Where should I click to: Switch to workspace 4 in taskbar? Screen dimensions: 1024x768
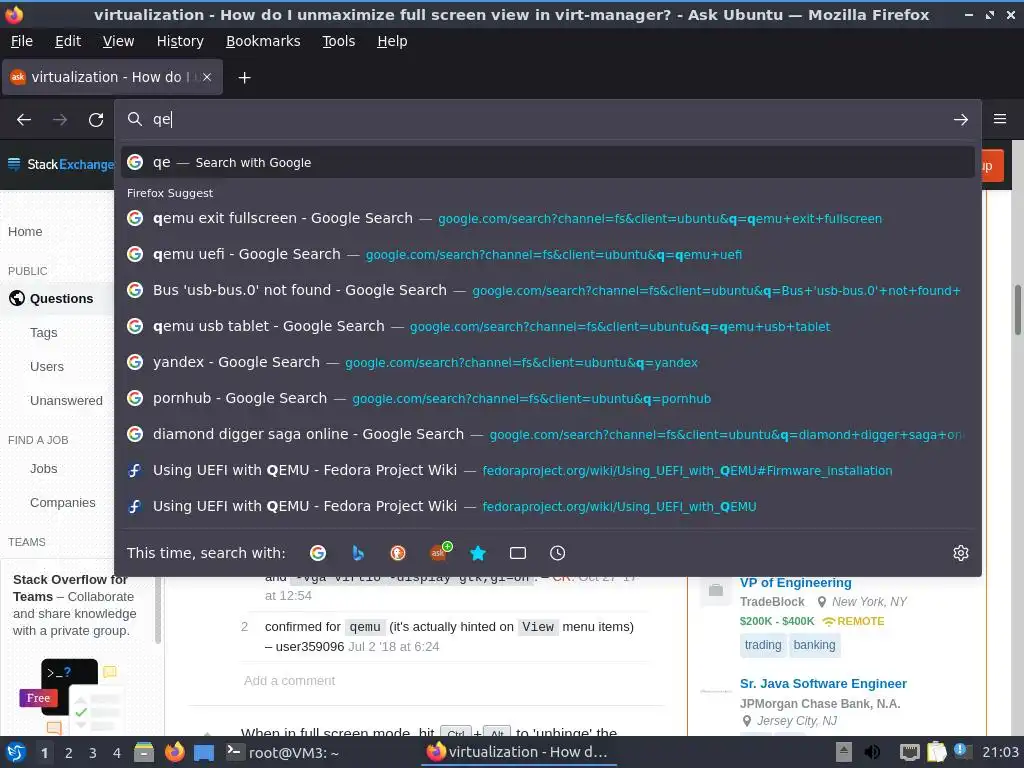[116, 753]
